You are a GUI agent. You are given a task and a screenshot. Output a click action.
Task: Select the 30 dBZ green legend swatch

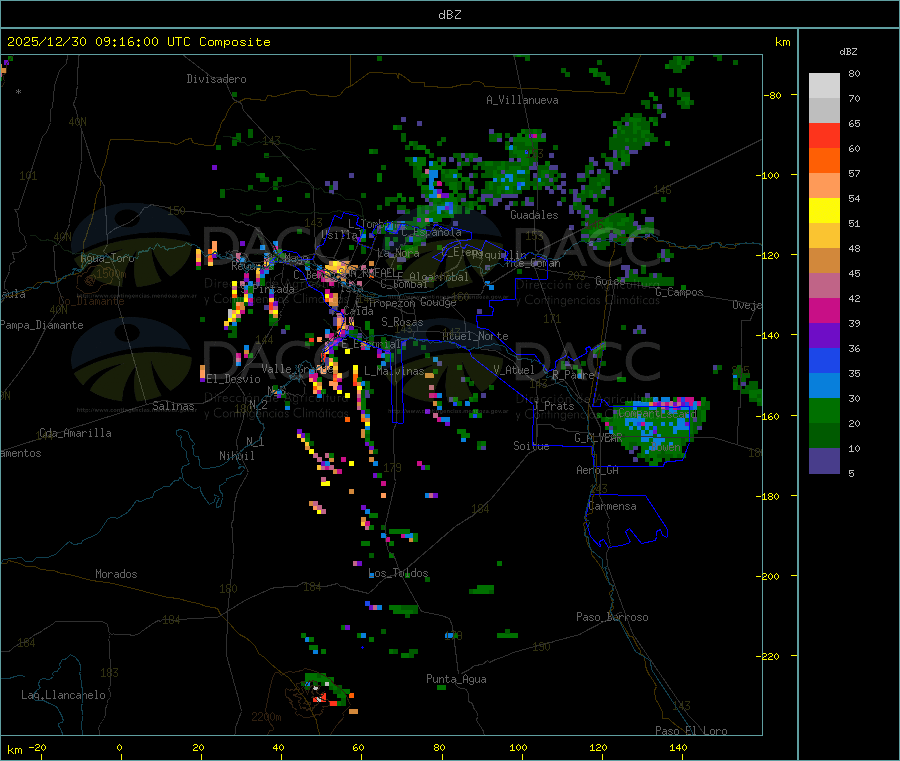[824, 411]
